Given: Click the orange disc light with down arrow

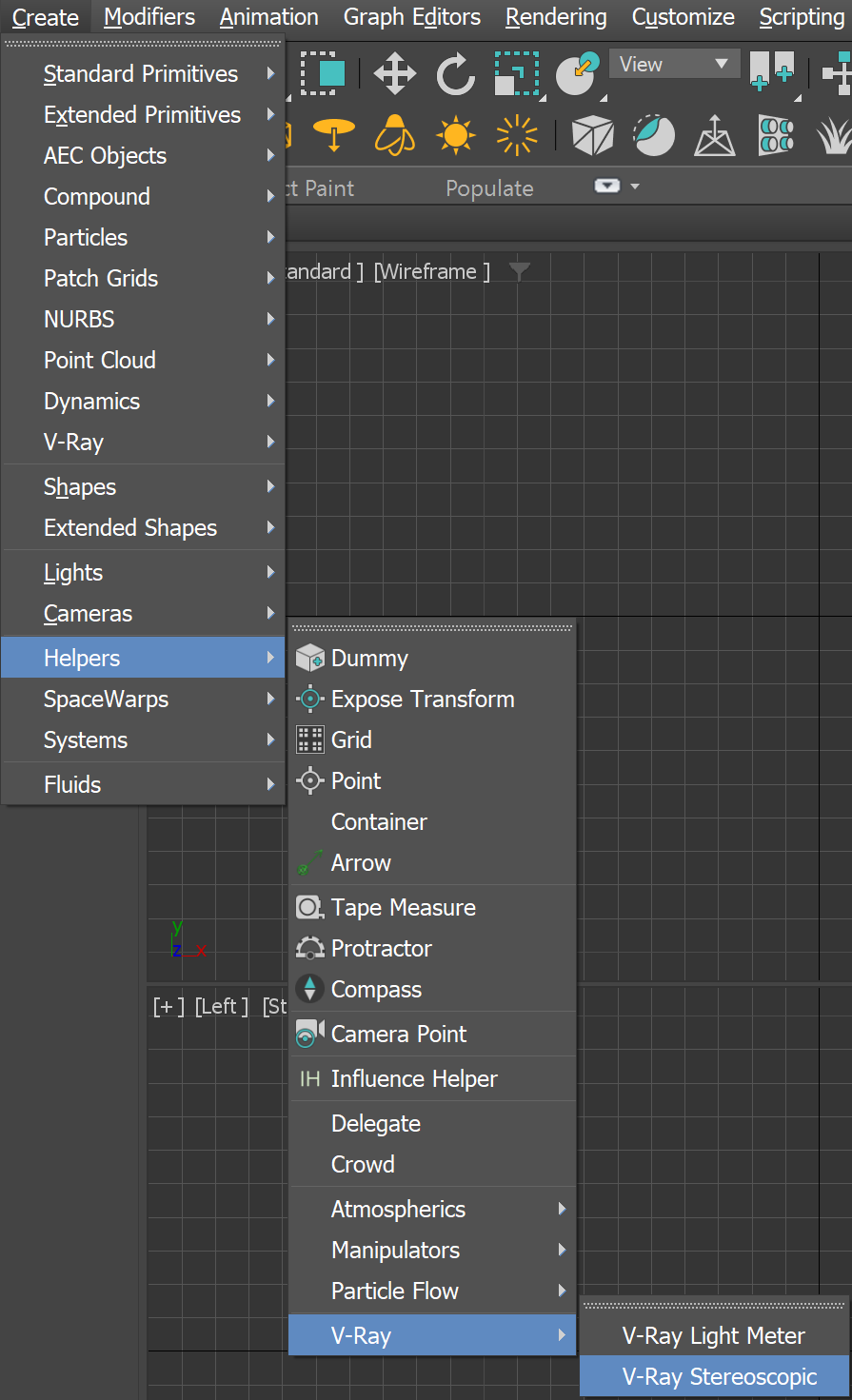Looking at the screenshot, I should click(x=333, y=135).
